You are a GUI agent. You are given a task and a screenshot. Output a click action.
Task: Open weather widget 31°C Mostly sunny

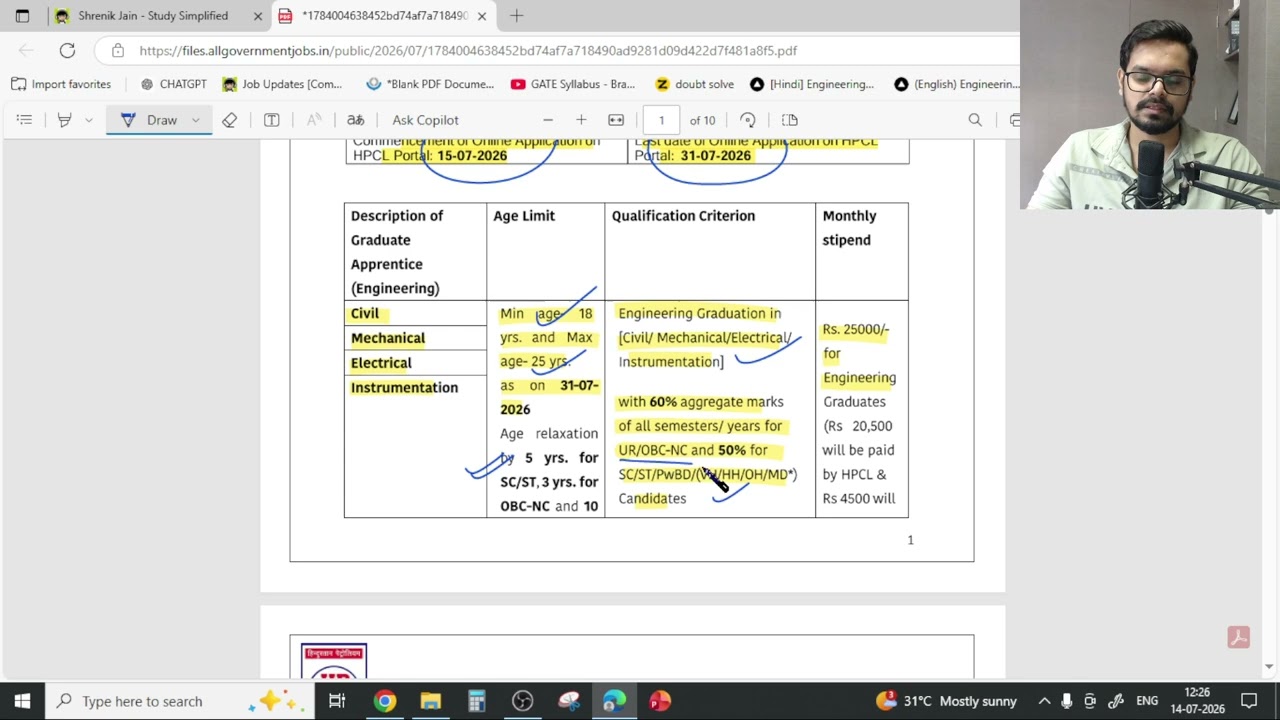pos(946,701)
